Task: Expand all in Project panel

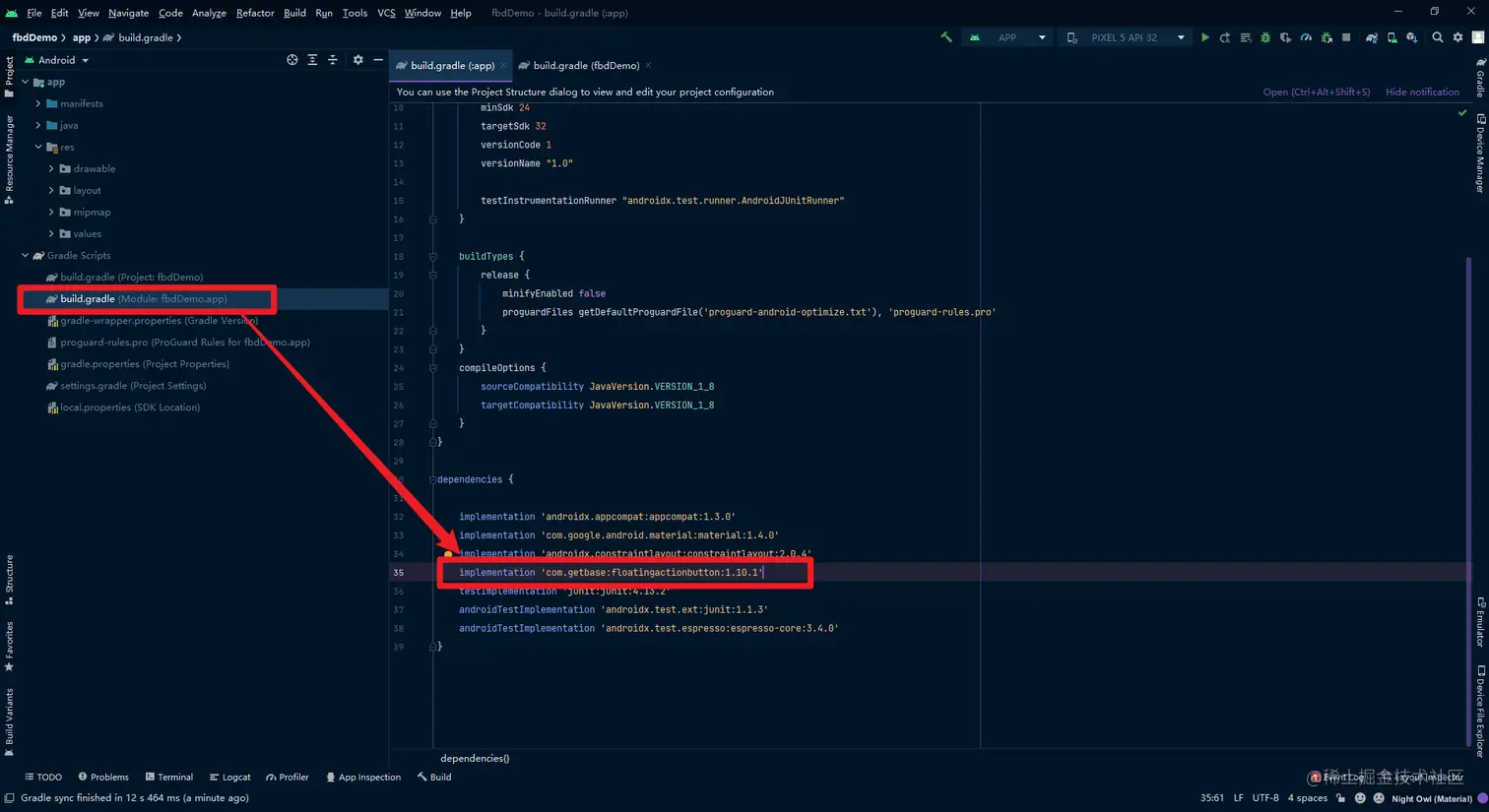Action: tap(312, 60)
